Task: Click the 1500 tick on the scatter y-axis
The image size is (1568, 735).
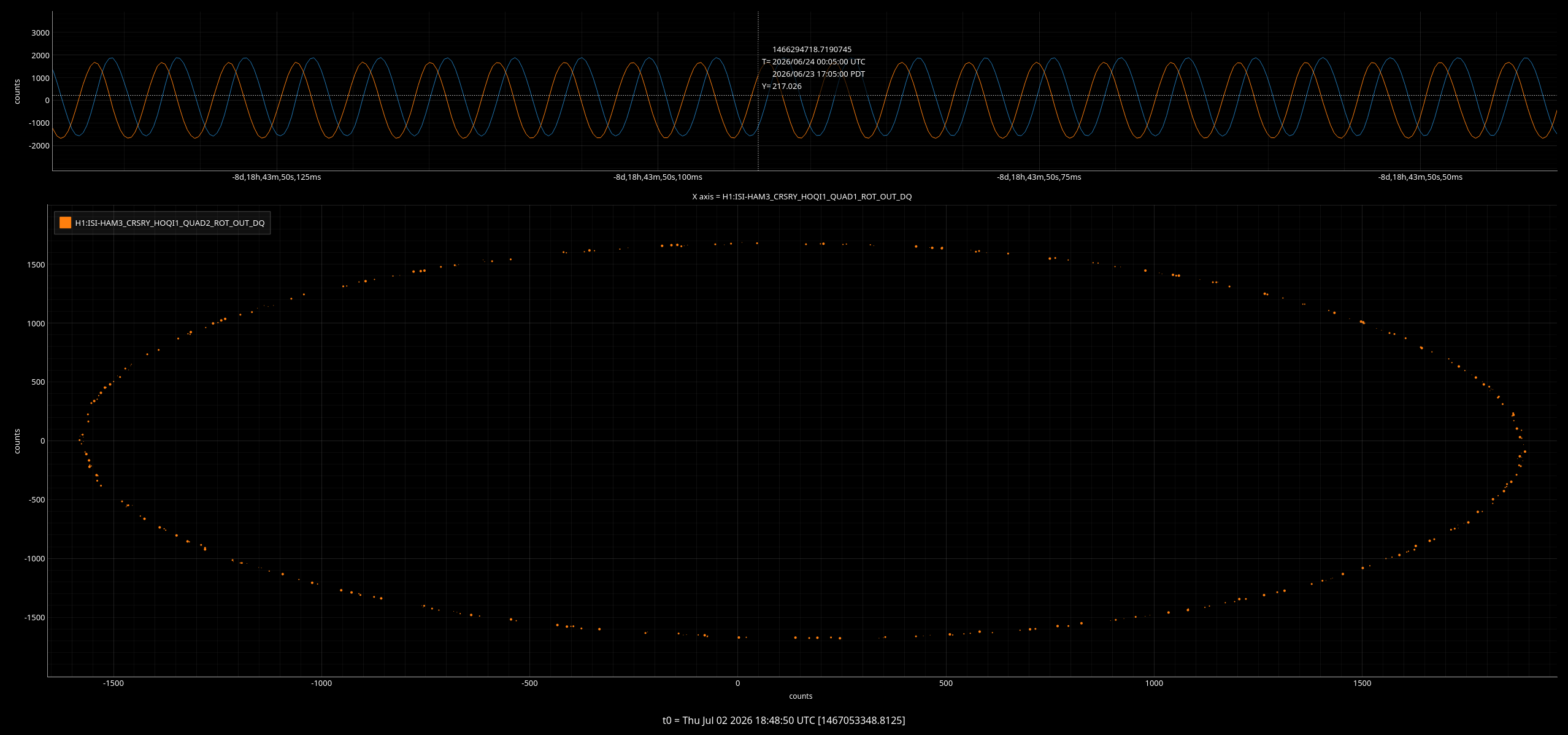Action: click(36, 265)
